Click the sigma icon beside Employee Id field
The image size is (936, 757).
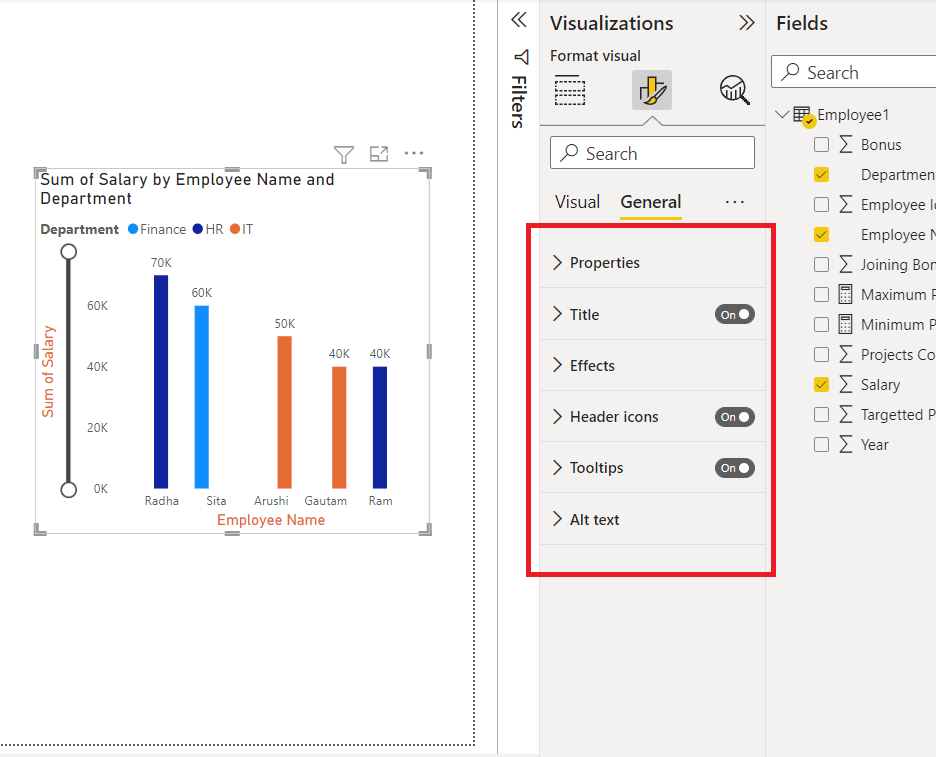pyautogui.click(x=845, y=205)
